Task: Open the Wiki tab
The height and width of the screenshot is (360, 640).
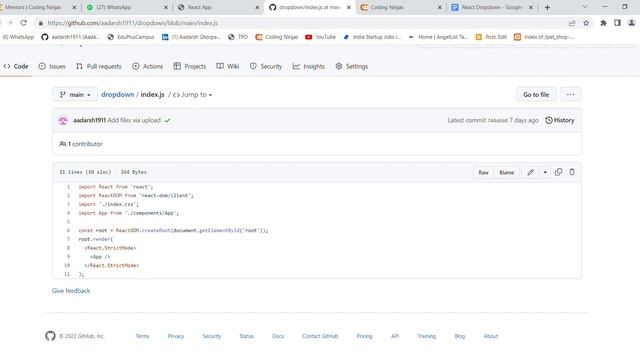Action: [x=228, y=66]
